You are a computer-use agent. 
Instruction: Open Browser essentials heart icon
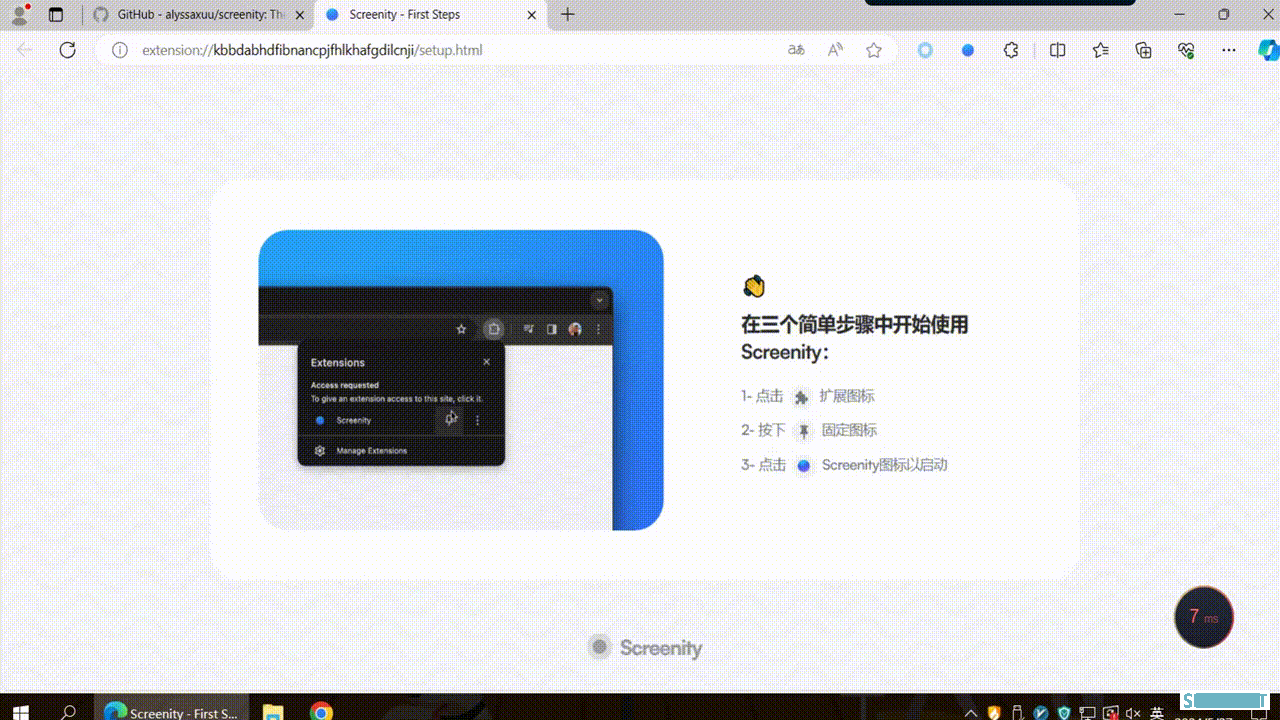point(1187,50)
